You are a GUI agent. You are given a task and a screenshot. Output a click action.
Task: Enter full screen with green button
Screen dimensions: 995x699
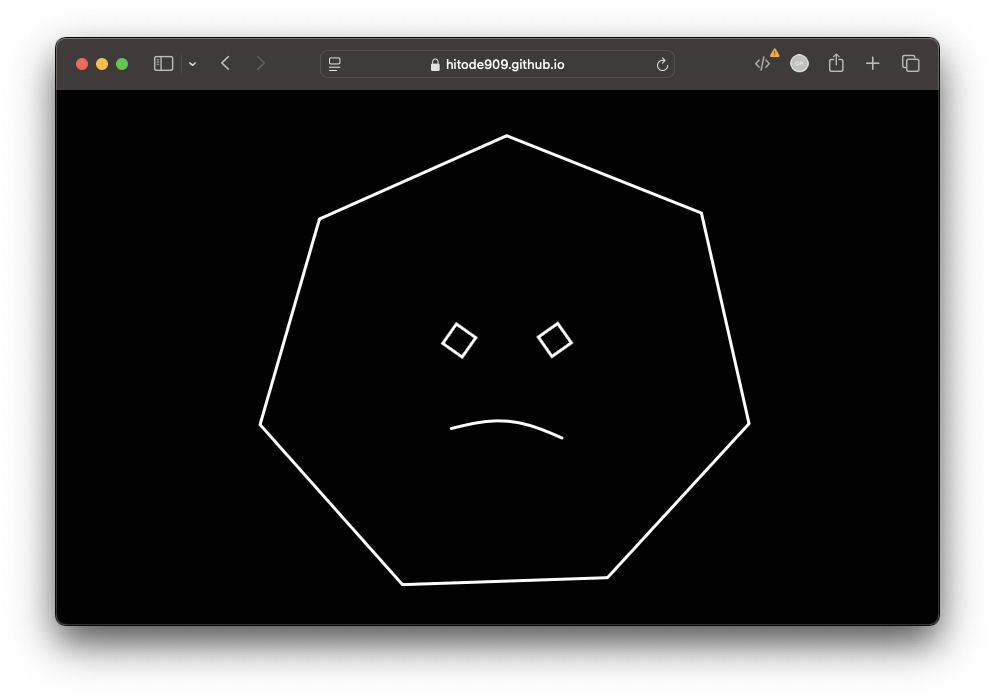pos(122,64)
